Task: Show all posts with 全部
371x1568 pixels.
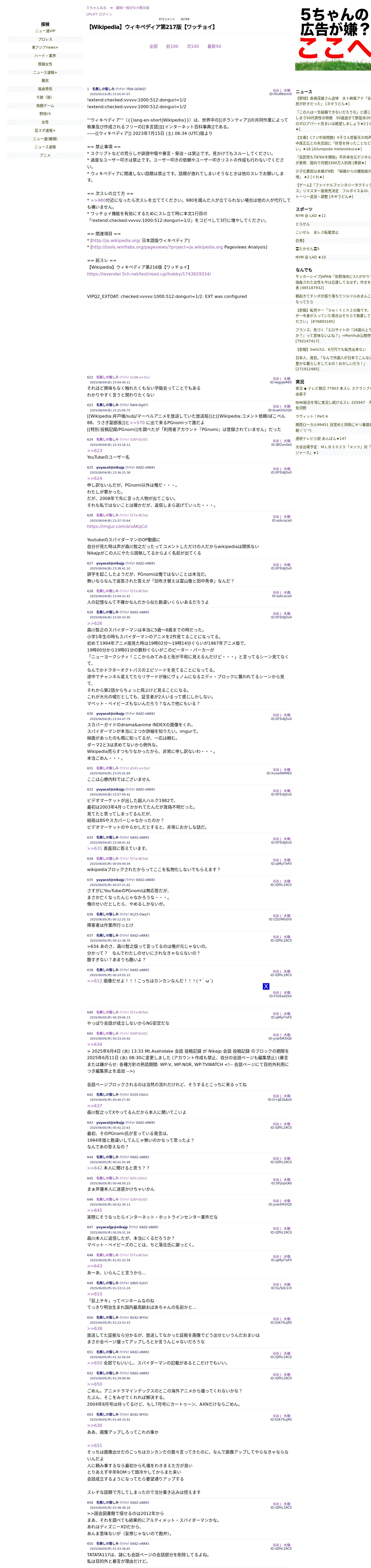Action: pos(153,46)
